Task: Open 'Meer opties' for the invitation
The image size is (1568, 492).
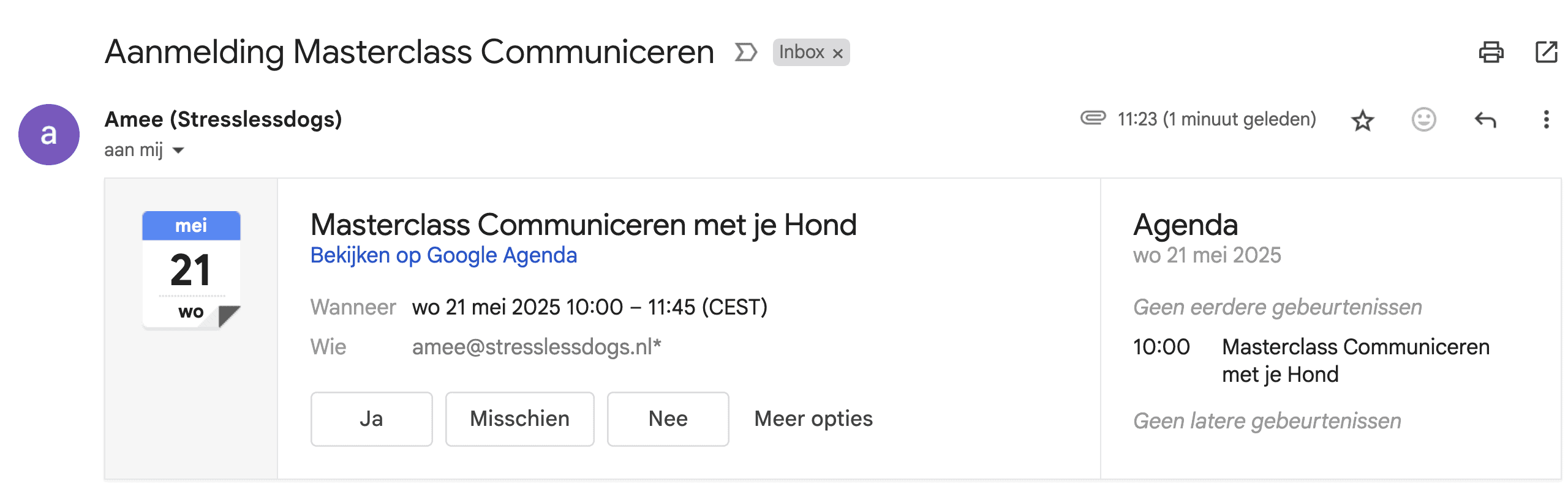Action: [813, 419]
